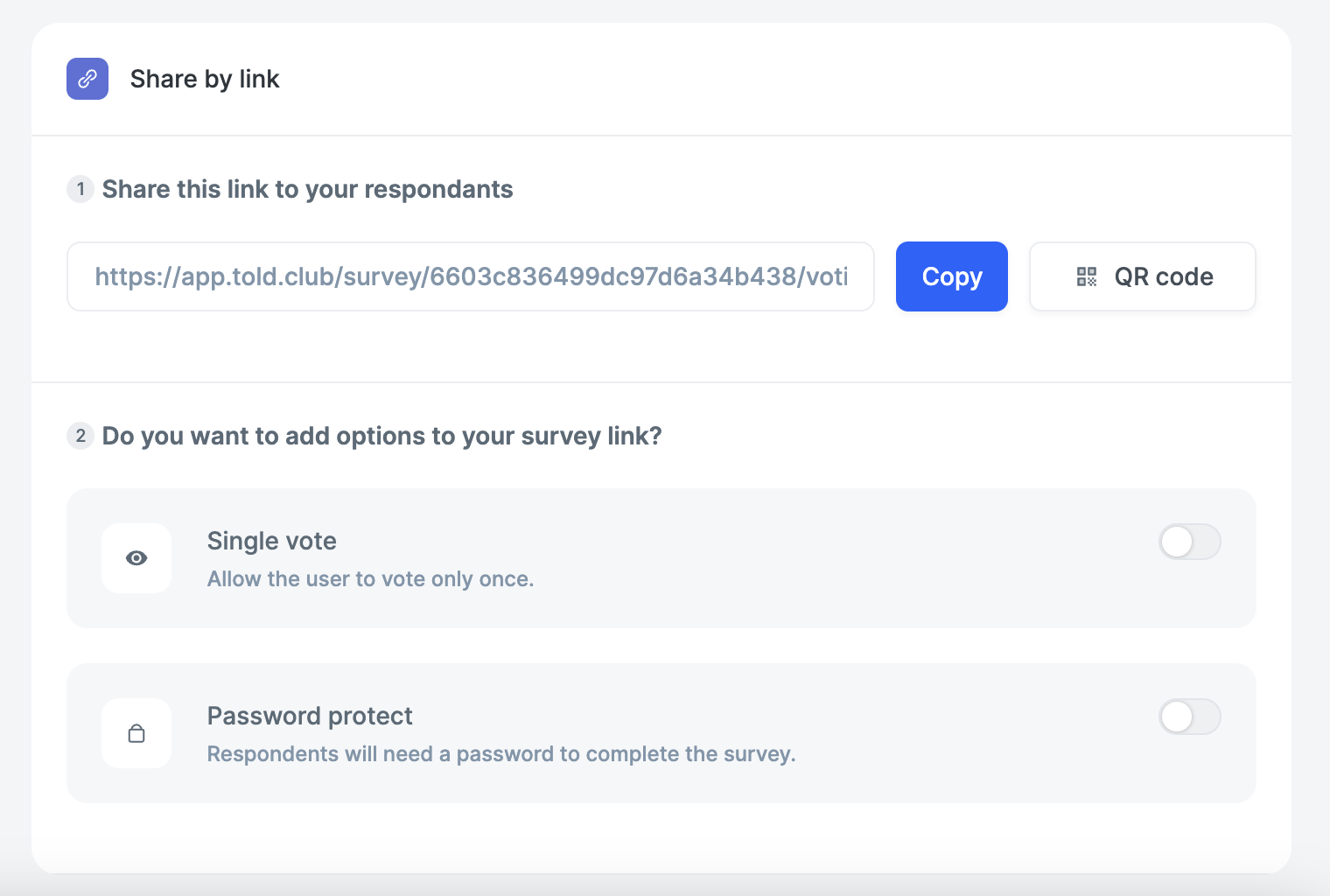
Task: Enable the Single vote toggle
Action: pos(1190,542)
